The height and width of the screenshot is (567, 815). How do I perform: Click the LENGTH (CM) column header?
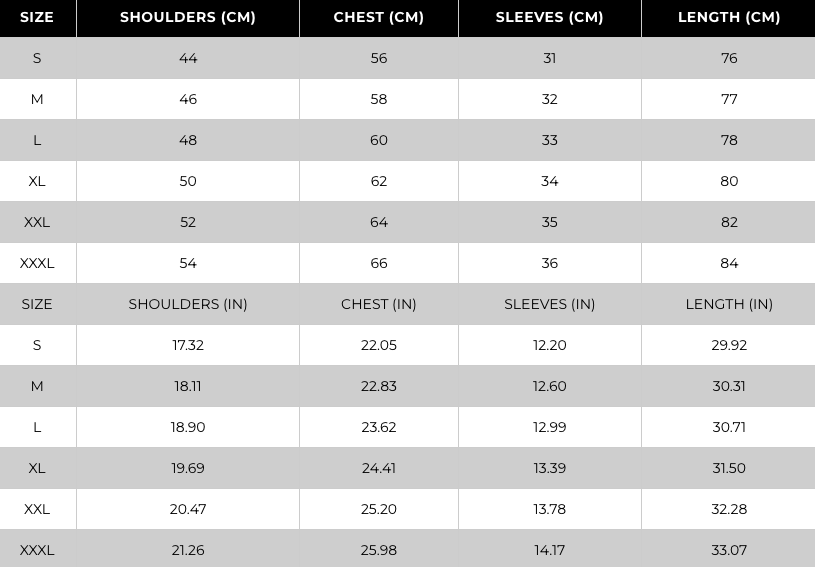[x=729, y=17]
